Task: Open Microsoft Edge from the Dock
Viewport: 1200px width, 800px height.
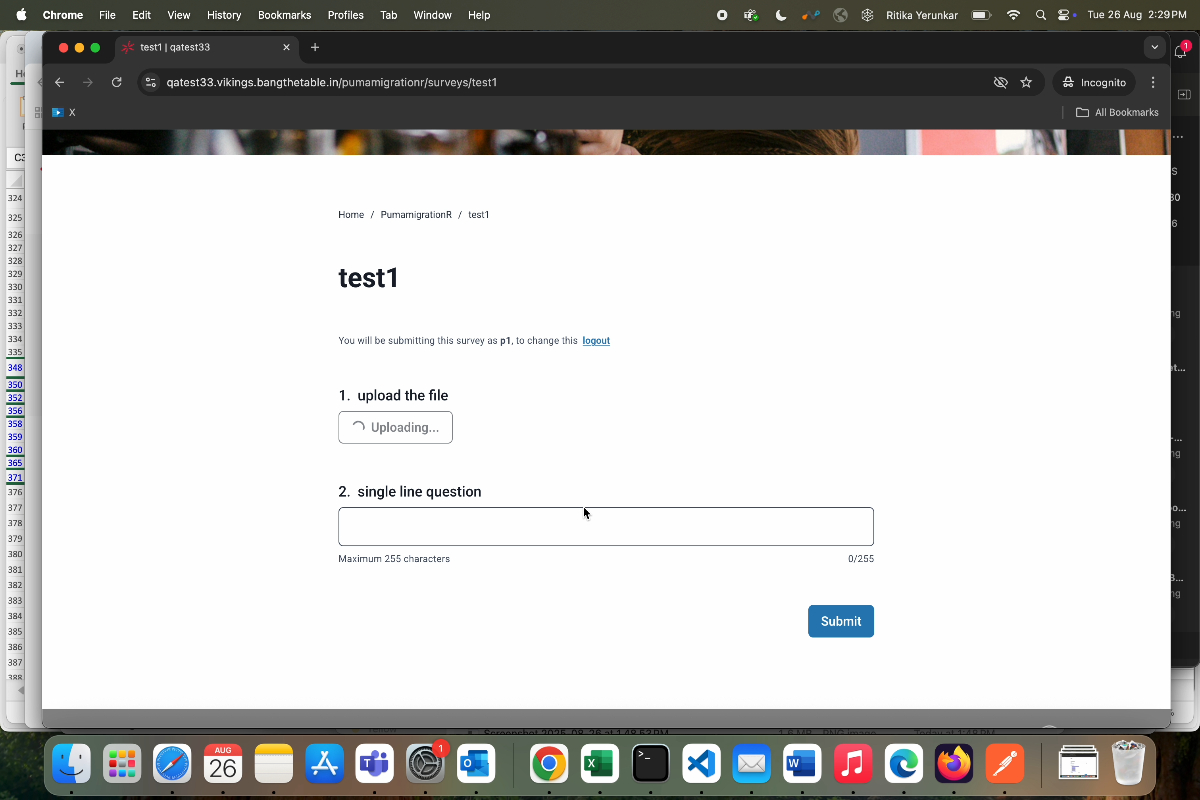Action: (x=903, y=765)
